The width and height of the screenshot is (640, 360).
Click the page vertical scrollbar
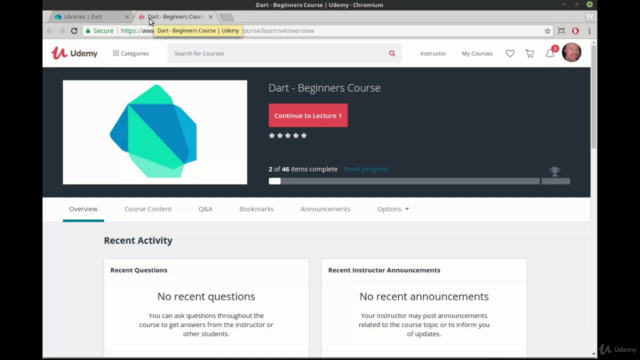594,98
